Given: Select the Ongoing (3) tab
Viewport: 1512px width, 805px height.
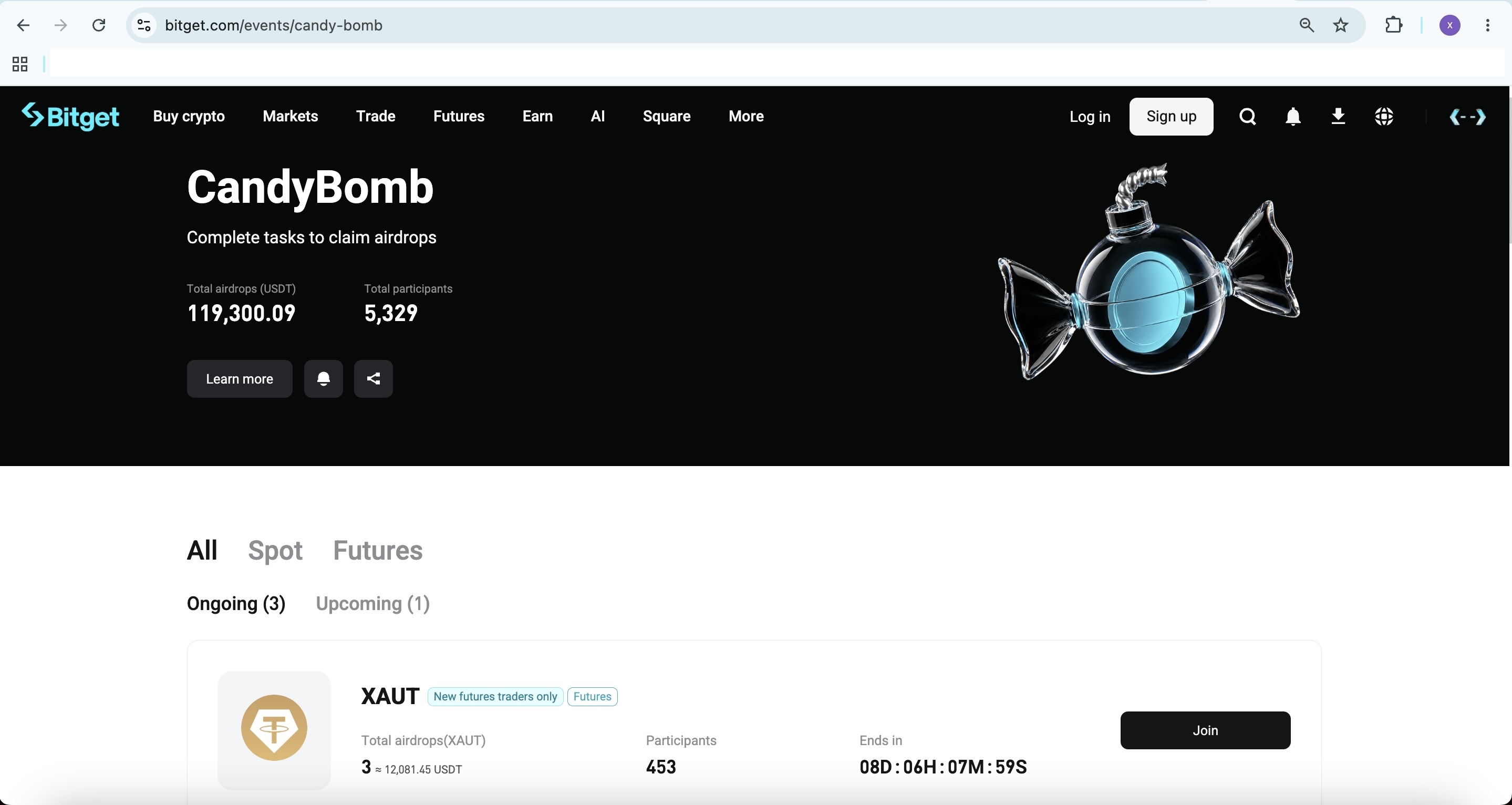Looking at the screenshot, I should [x=236, y=604].
